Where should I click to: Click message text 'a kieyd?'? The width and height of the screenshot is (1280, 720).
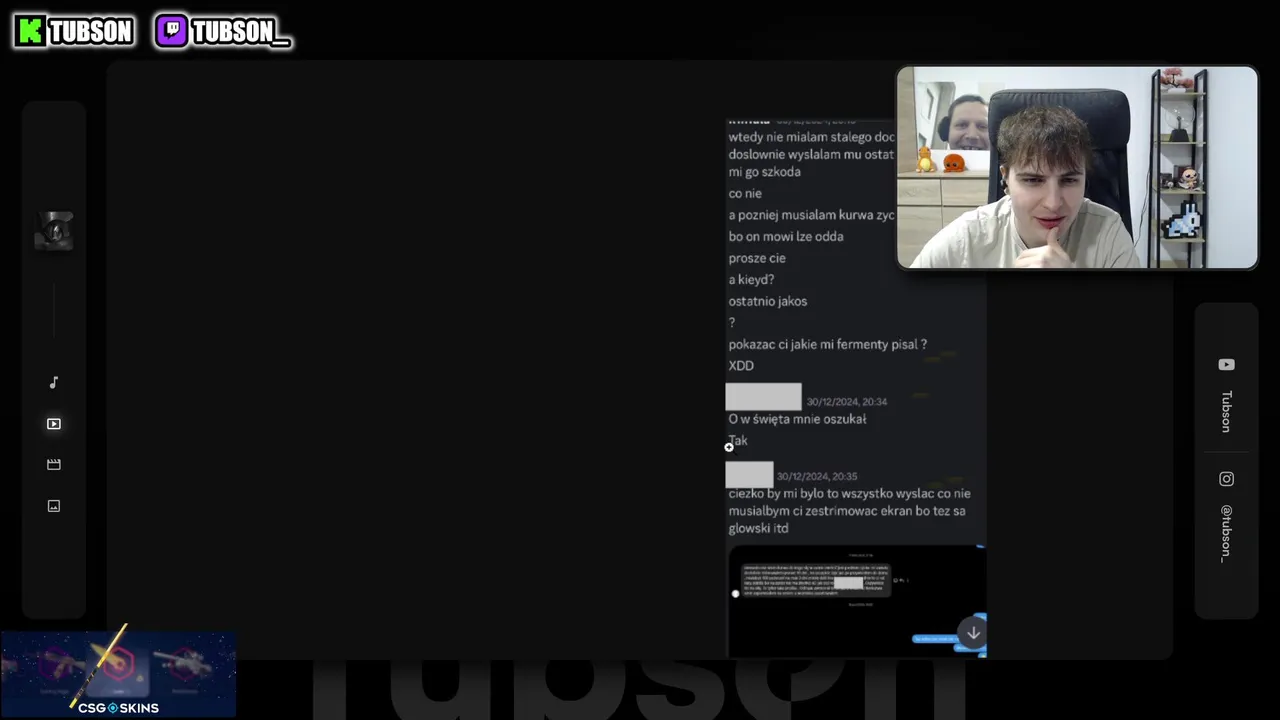pos(751,280)
